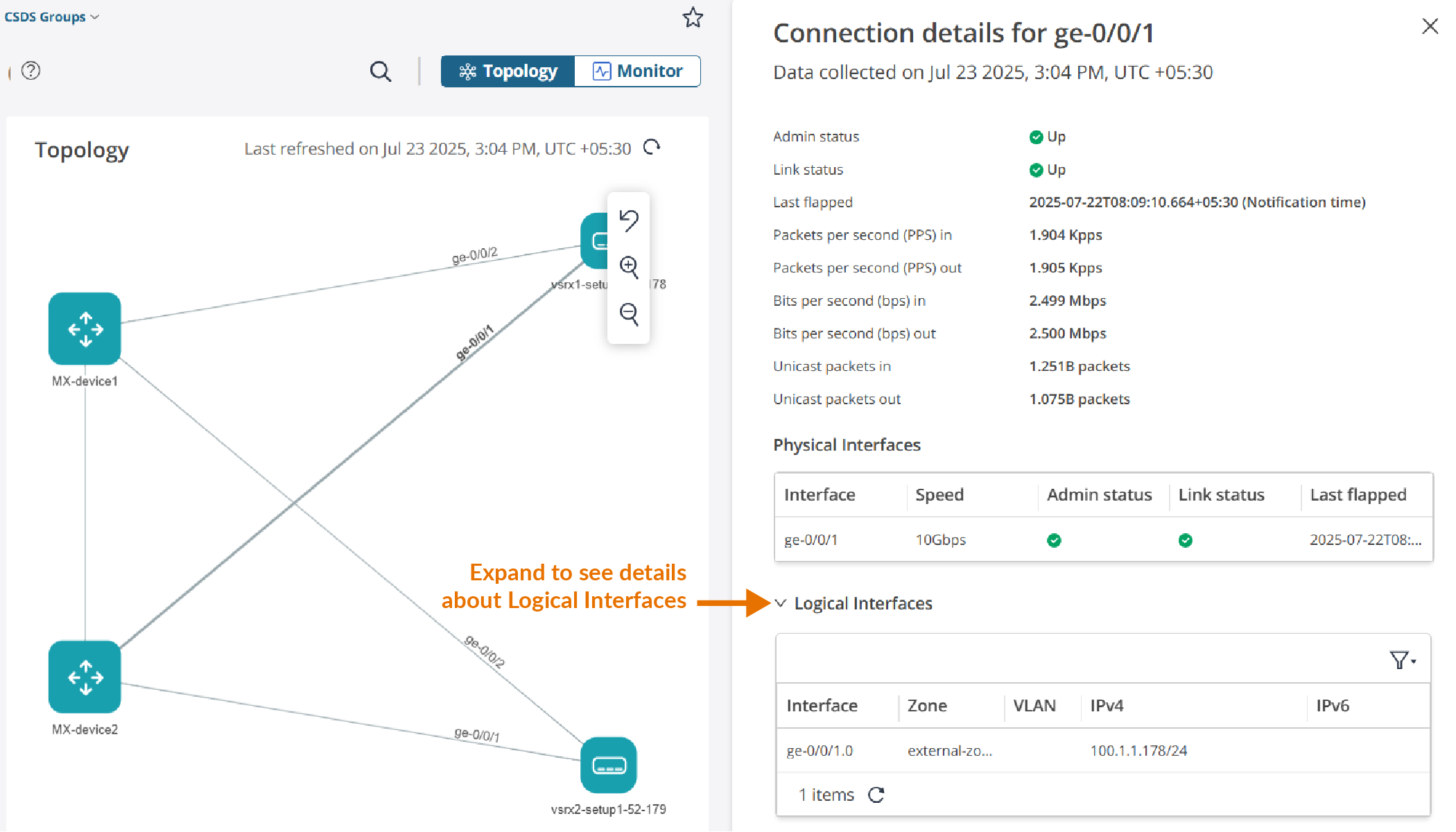Zoom out of the topology
This screenshot has height=832, width=1456.
(629, 313)
